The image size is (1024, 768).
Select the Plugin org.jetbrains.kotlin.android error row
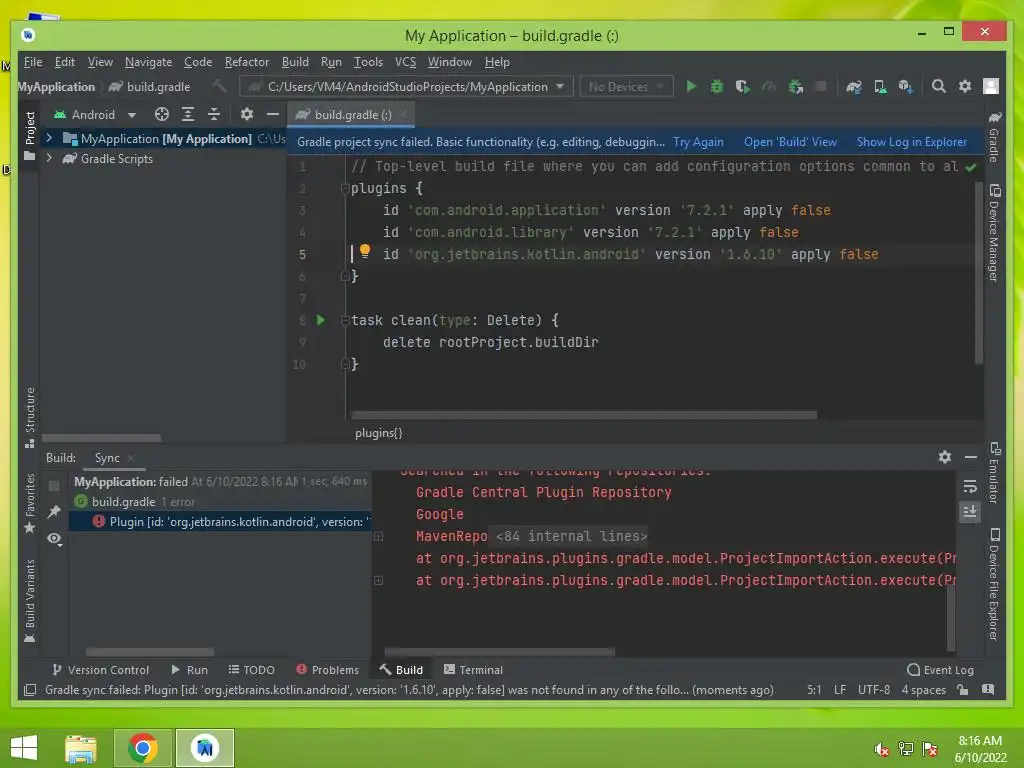[x=220, y=521]
